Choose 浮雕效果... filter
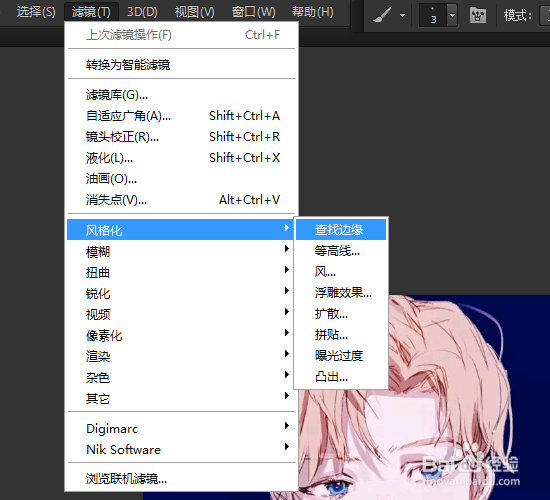Screen dimensions: 550x500 [x=341, y=293]
